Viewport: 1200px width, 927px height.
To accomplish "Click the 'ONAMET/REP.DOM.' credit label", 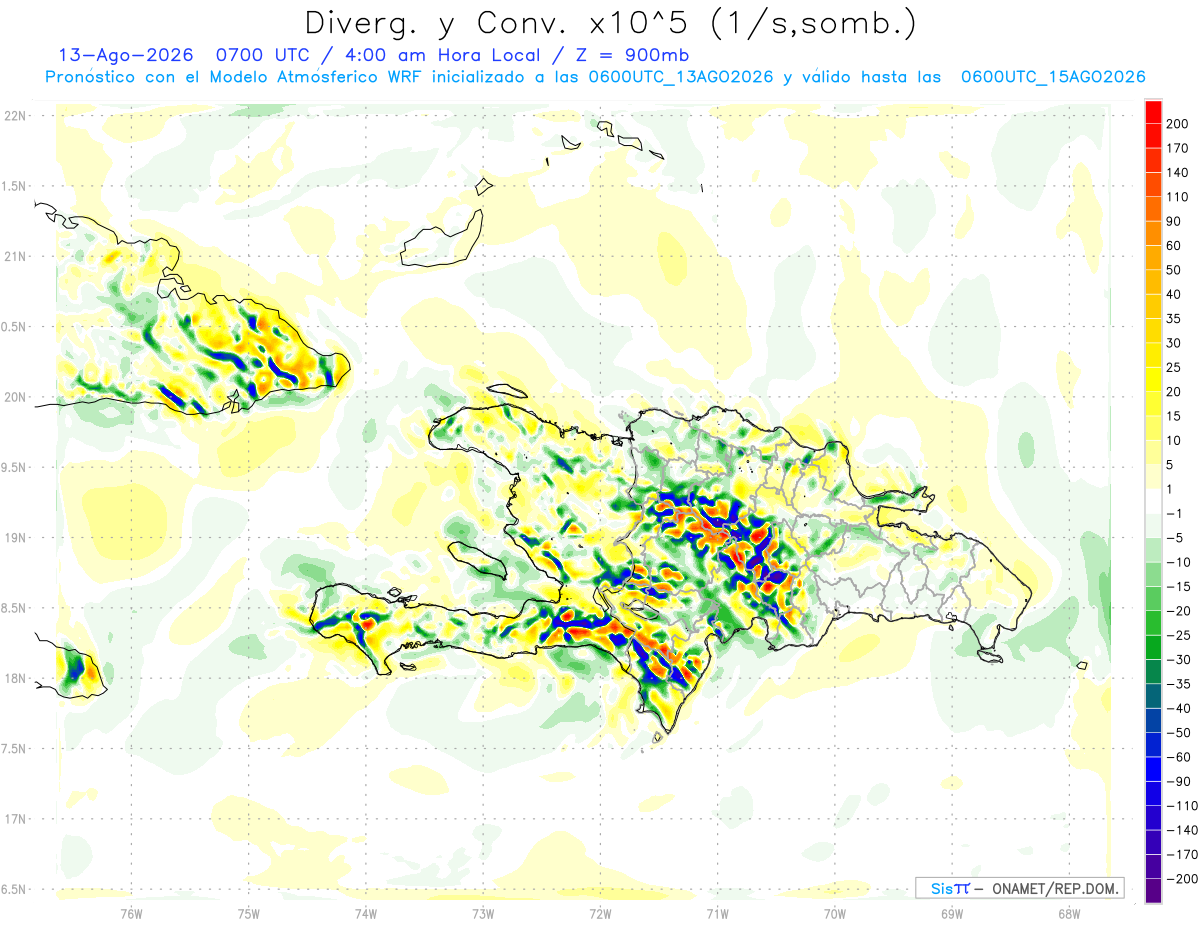I will [1055, 888].
